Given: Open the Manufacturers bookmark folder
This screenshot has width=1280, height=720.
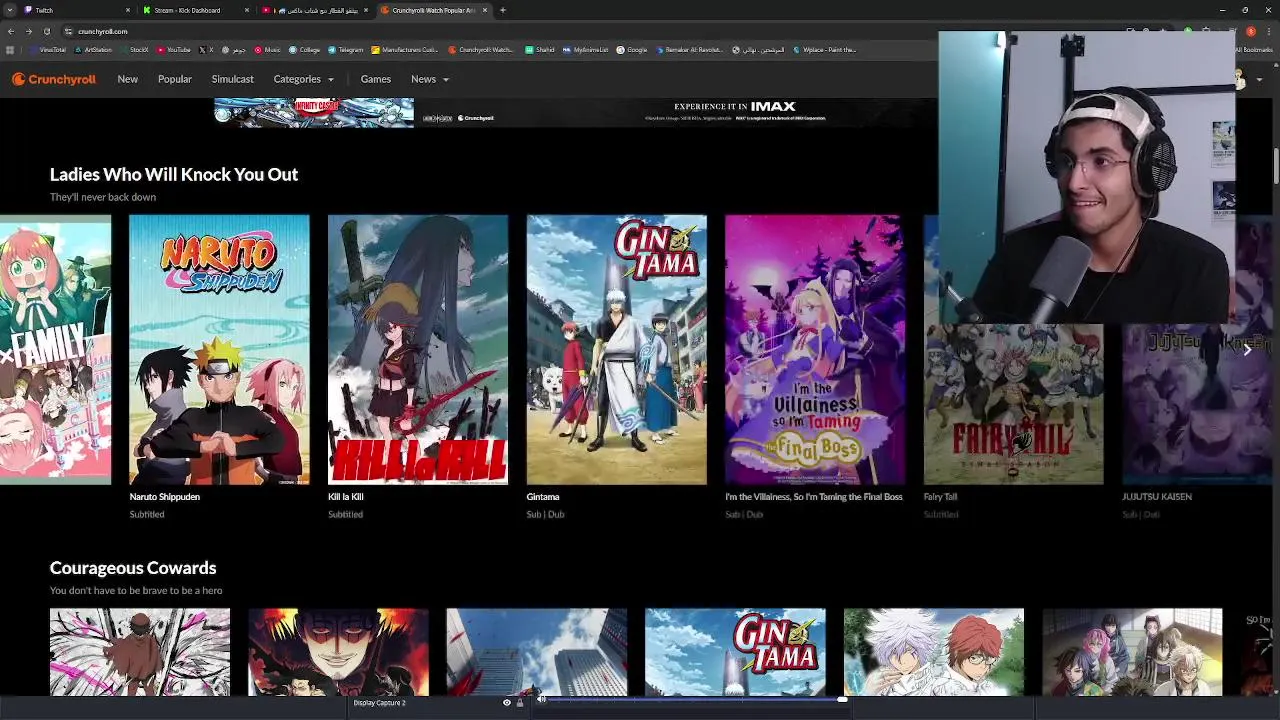Looking at the screenshot, I should click(405, 49).
